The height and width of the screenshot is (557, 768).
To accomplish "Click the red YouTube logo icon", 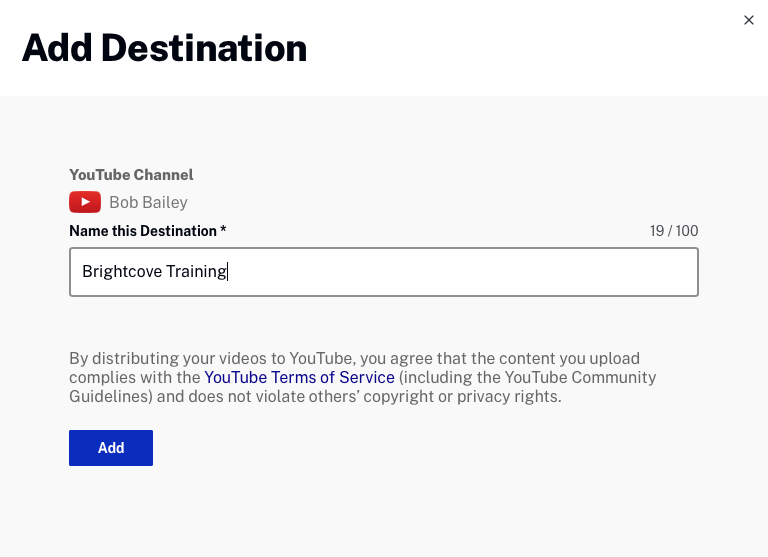I will point(85,202).
